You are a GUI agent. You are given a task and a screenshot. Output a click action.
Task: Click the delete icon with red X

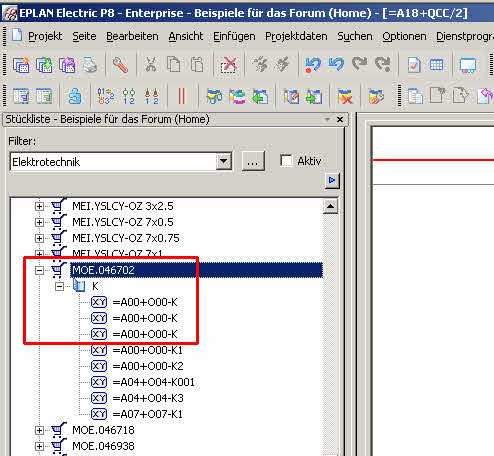(x=229, y=65)
